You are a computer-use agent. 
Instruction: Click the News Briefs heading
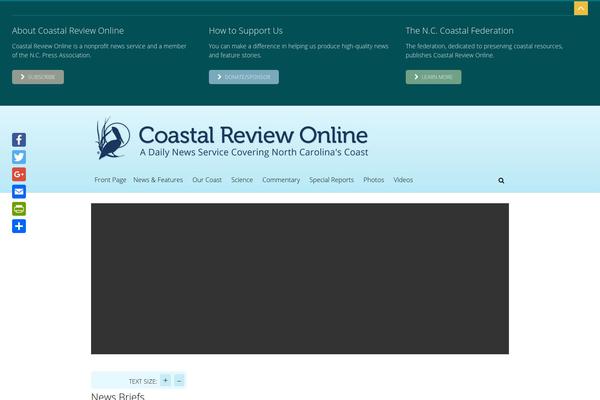[118, 396]
